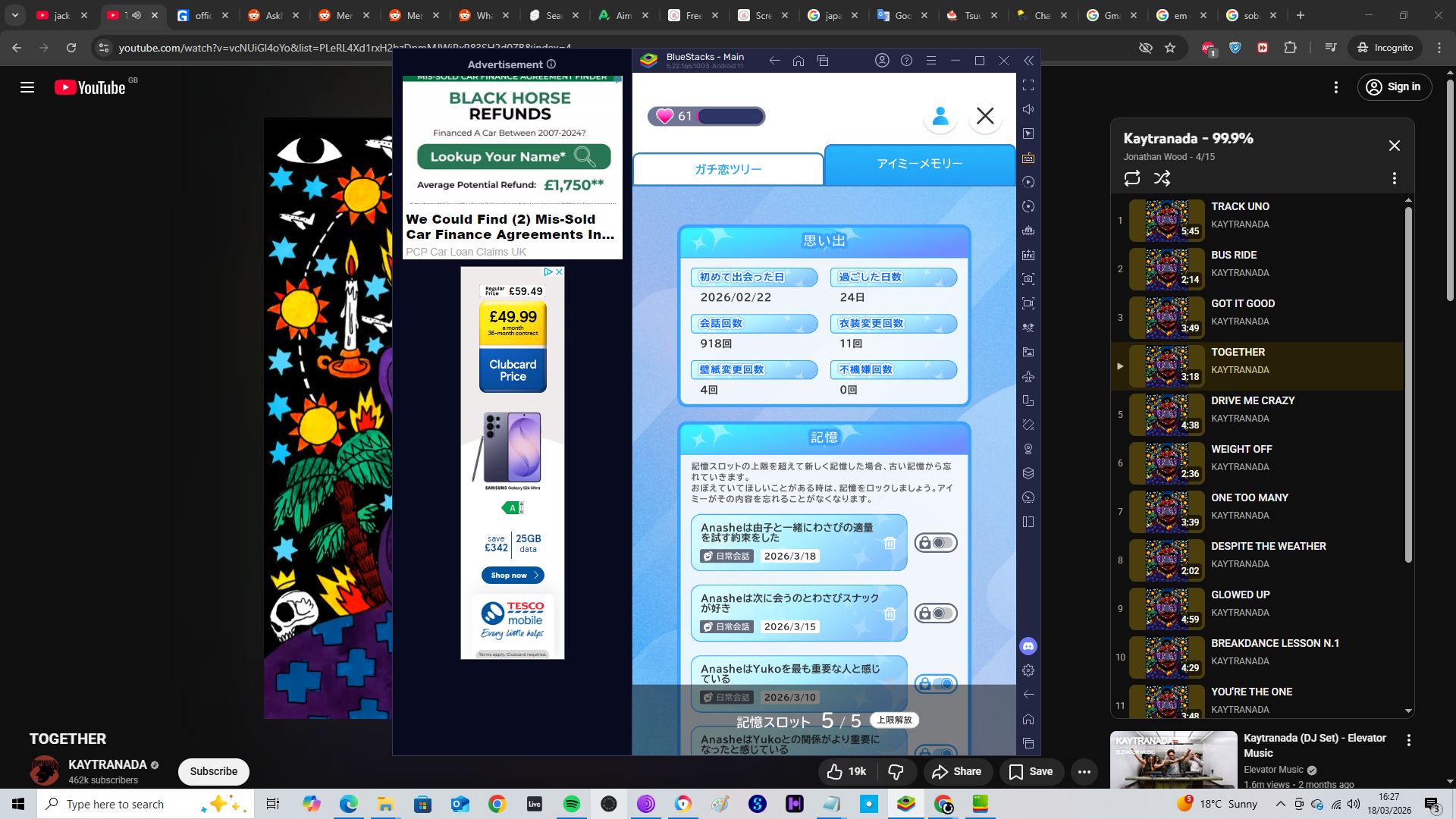Click the Subscribe button for KAYTRANADA
This screenshot has width=1456, height=819.
pos(213,771)
